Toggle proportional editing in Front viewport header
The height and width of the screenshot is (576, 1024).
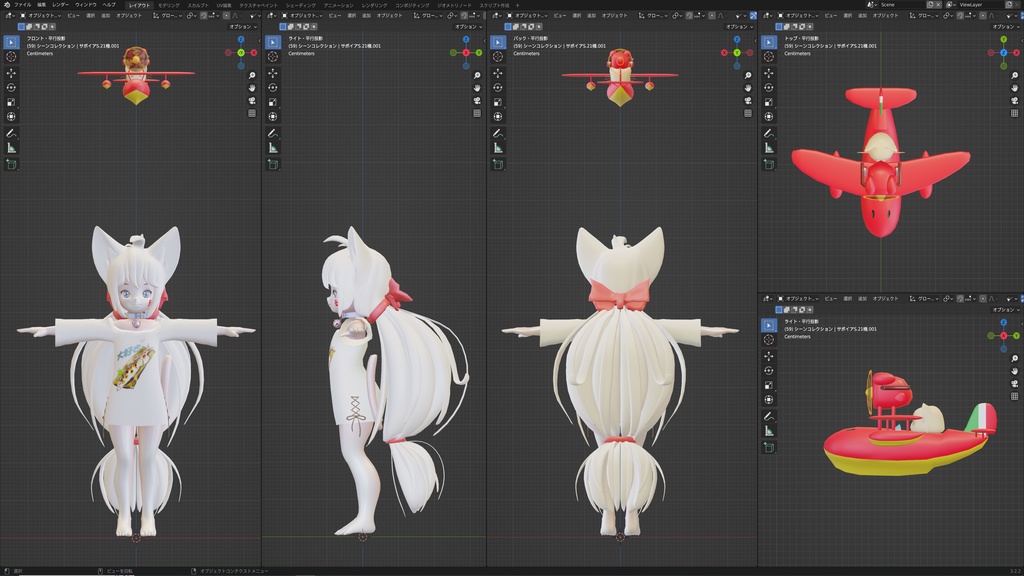pyautogui.click(x=227, y=16)
